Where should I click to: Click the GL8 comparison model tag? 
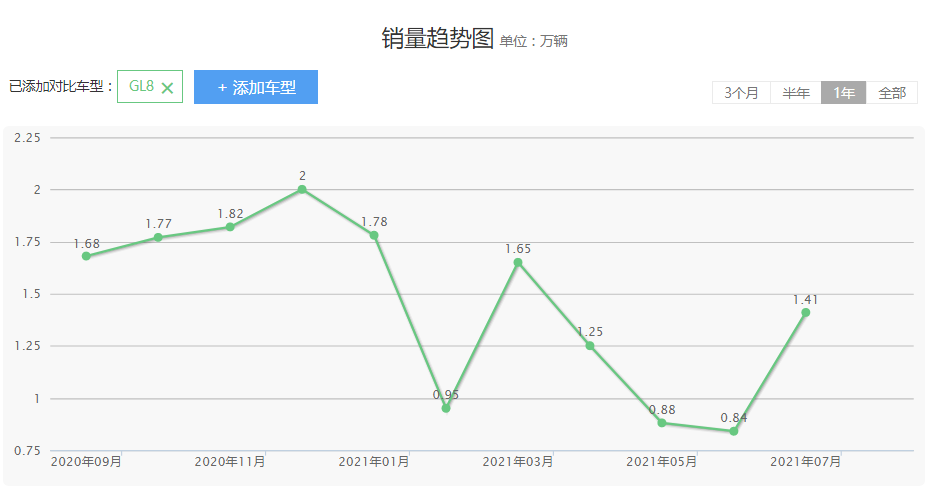click(150, 86)
